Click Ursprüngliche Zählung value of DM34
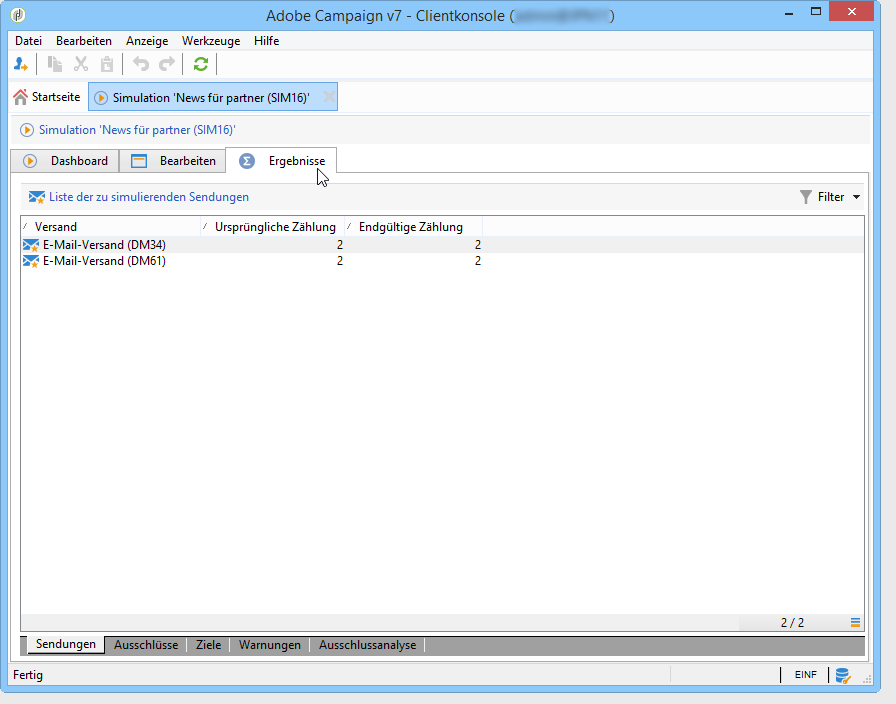The width and height of the screenshot is (896, 704). click(340, 245)
